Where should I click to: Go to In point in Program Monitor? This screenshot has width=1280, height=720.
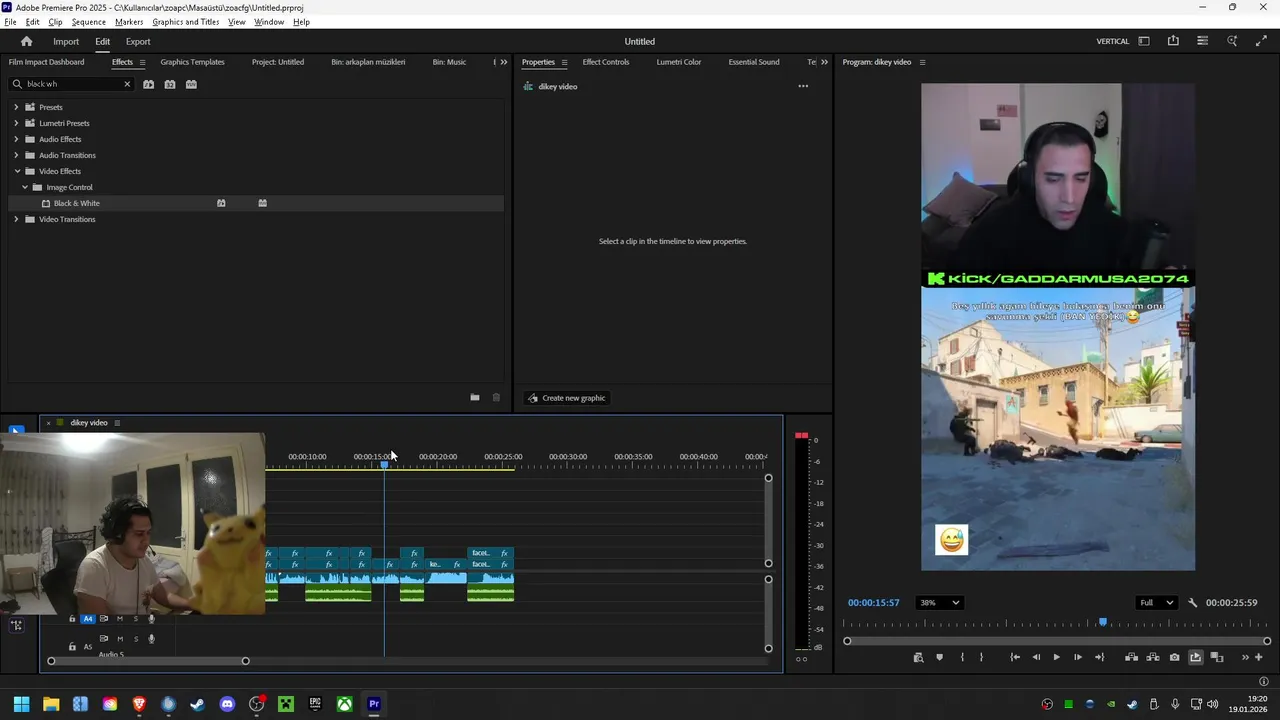coord(1015,657)
